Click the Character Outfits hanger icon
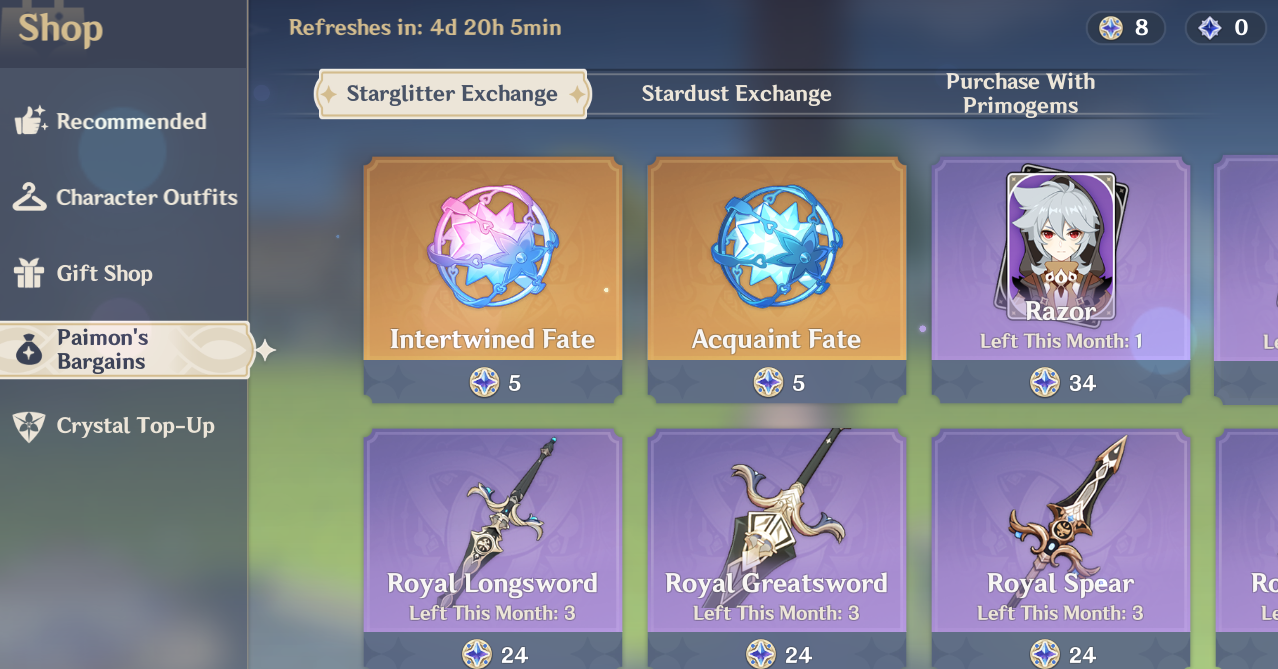 point(30,197)
